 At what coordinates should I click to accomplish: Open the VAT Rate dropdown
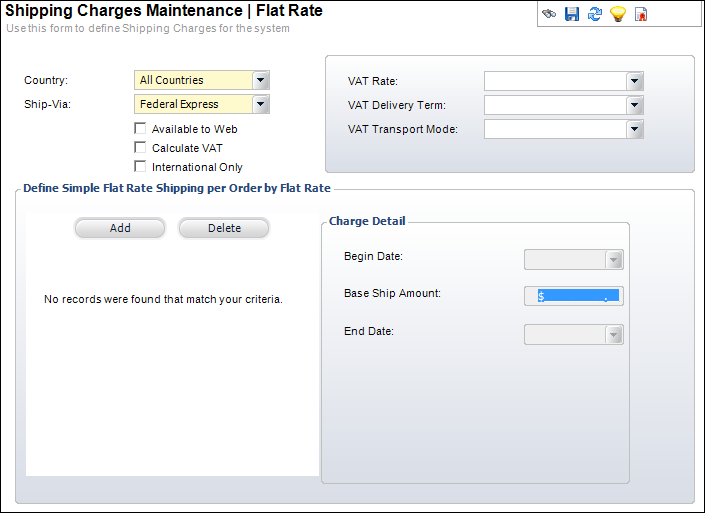(x=634, y=81)
